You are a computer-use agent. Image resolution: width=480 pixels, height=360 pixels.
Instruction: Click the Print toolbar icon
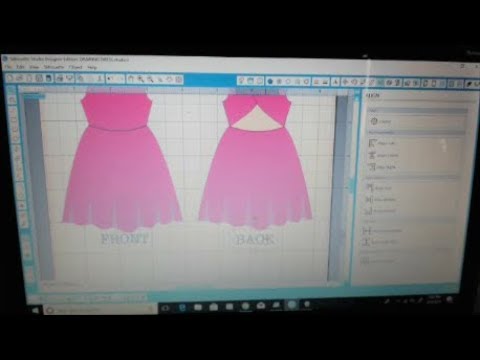[x=60, y=79]
